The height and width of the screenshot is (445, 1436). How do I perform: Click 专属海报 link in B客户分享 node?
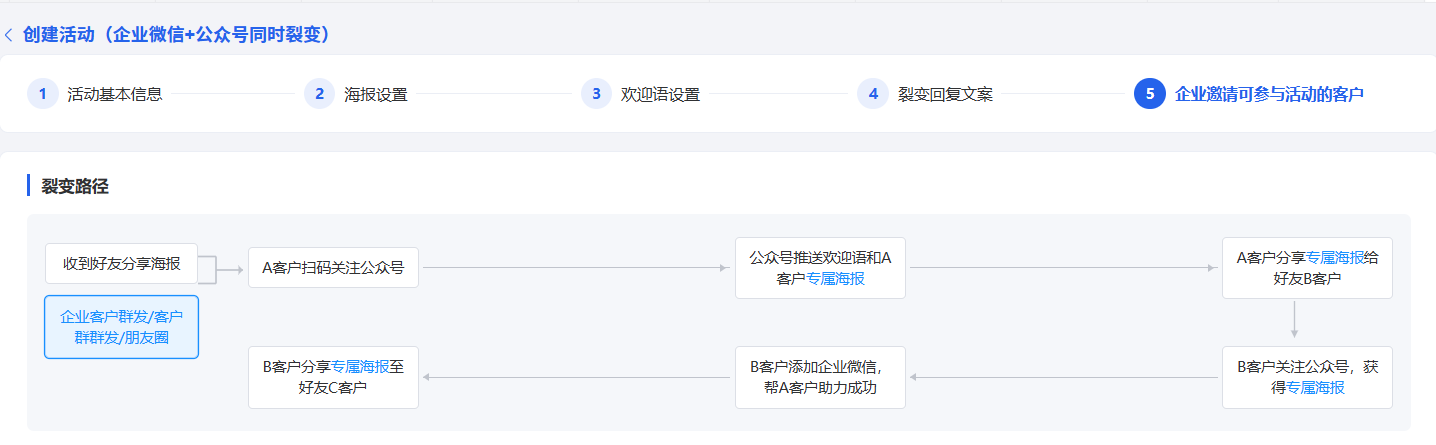(x=360, y=366)
